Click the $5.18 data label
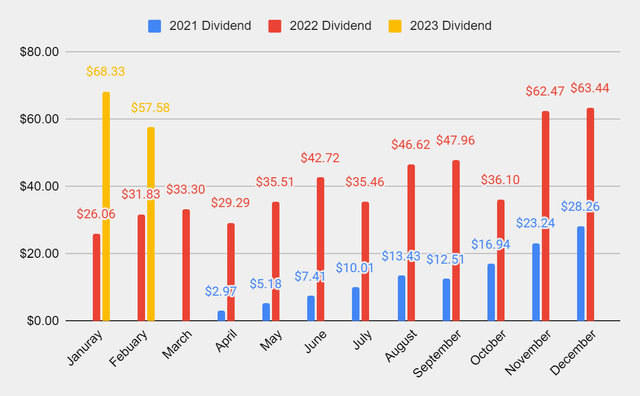The image size is (640, 396). tap(266, 284)
